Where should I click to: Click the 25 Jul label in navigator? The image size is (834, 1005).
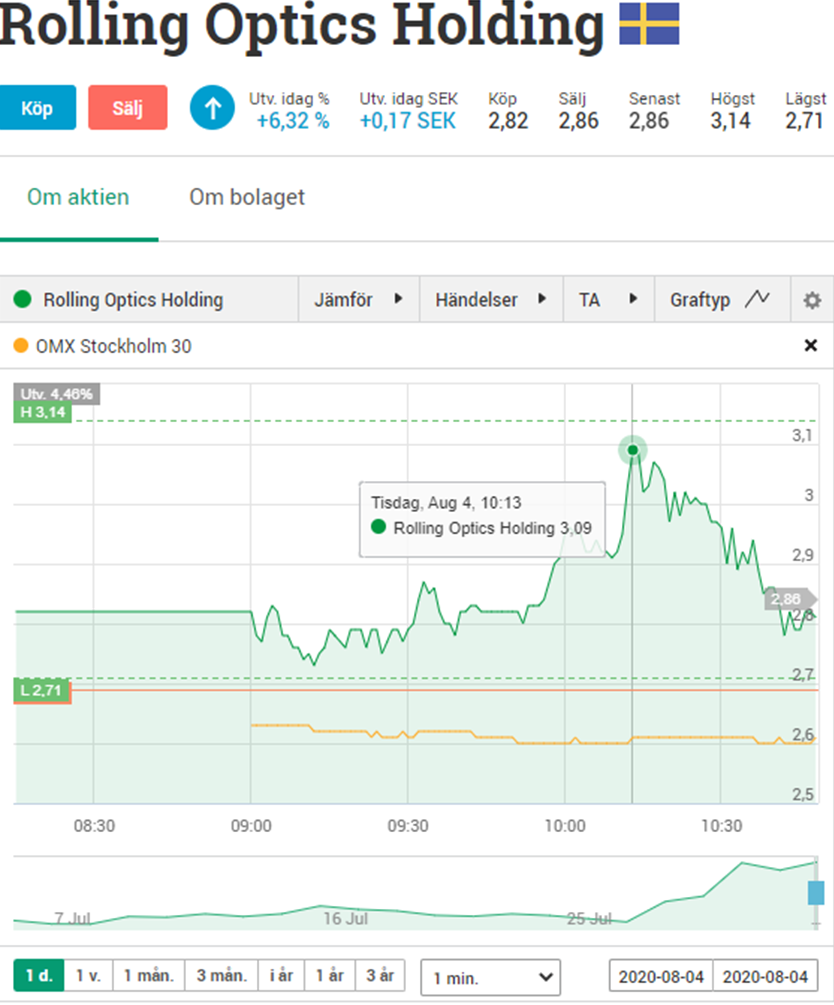tap(589, 918)
